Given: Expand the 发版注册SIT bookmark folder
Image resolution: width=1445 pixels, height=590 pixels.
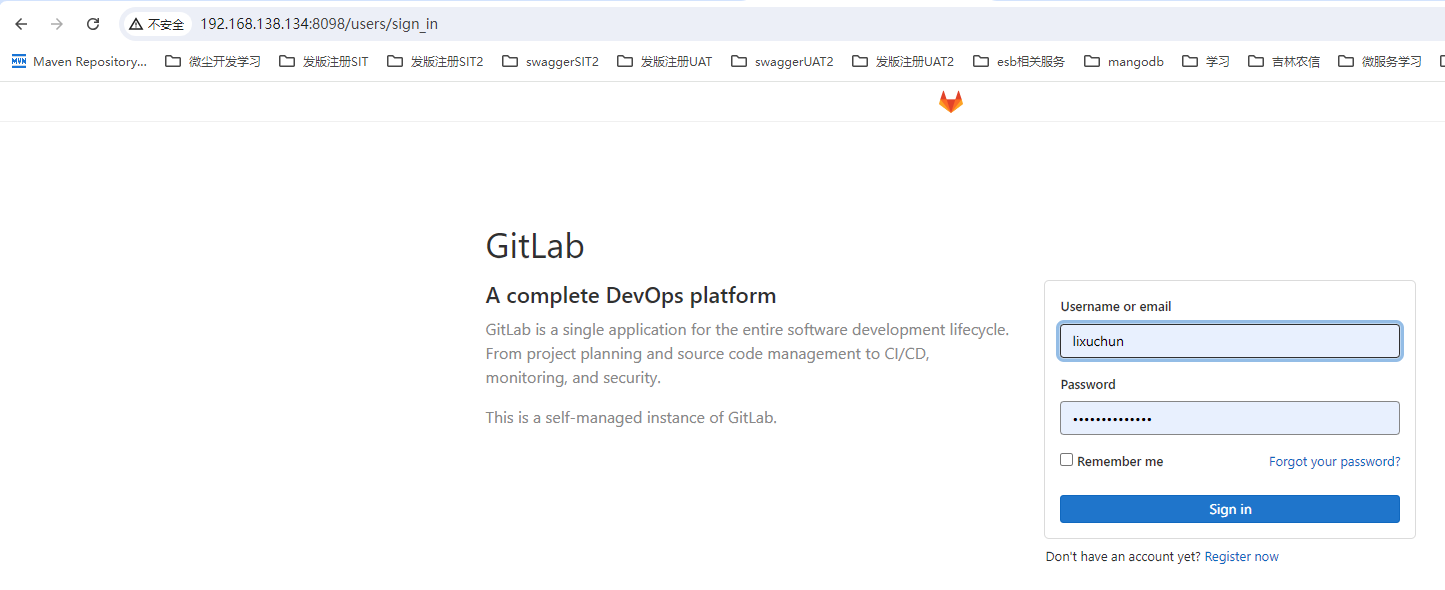Looking at the screenshot, I should coord(323,62).
